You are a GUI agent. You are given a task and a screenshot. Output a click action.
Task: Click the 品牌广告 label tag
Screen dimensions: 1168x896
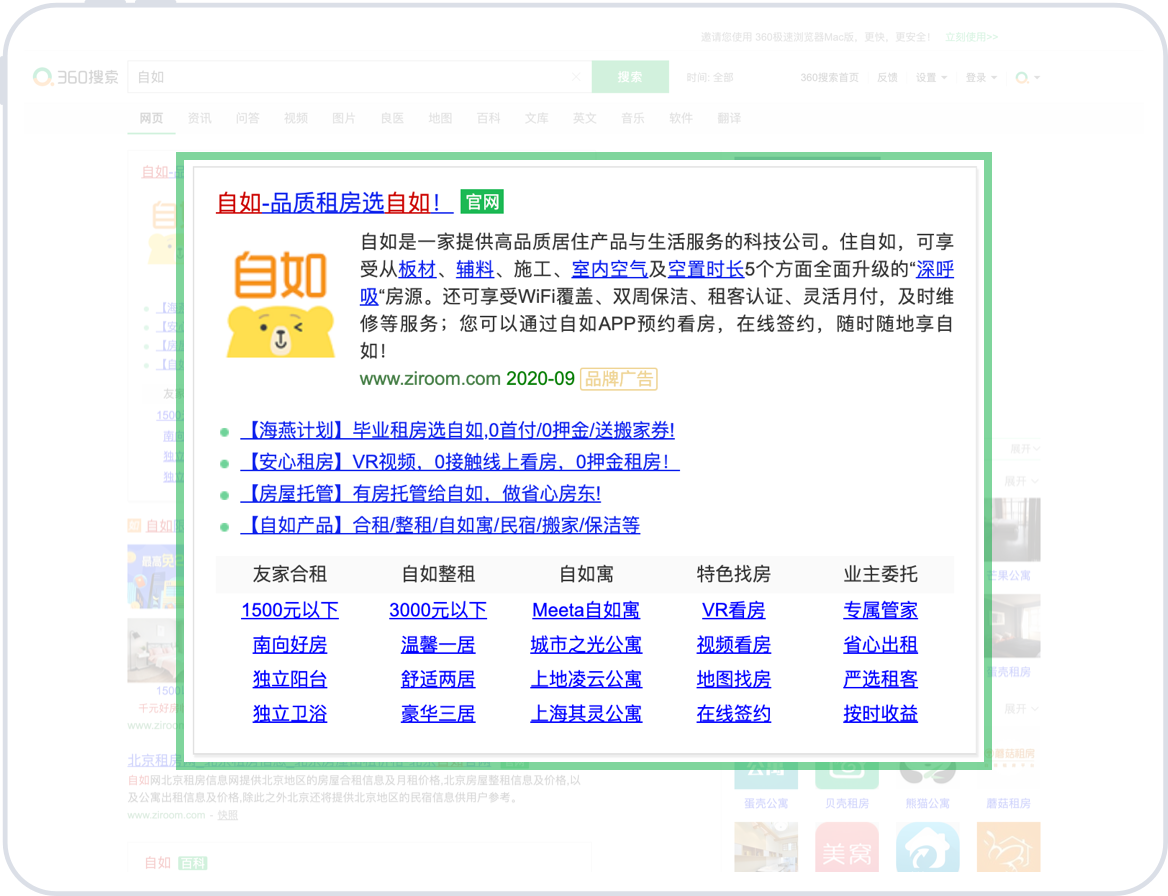[618, 379]
